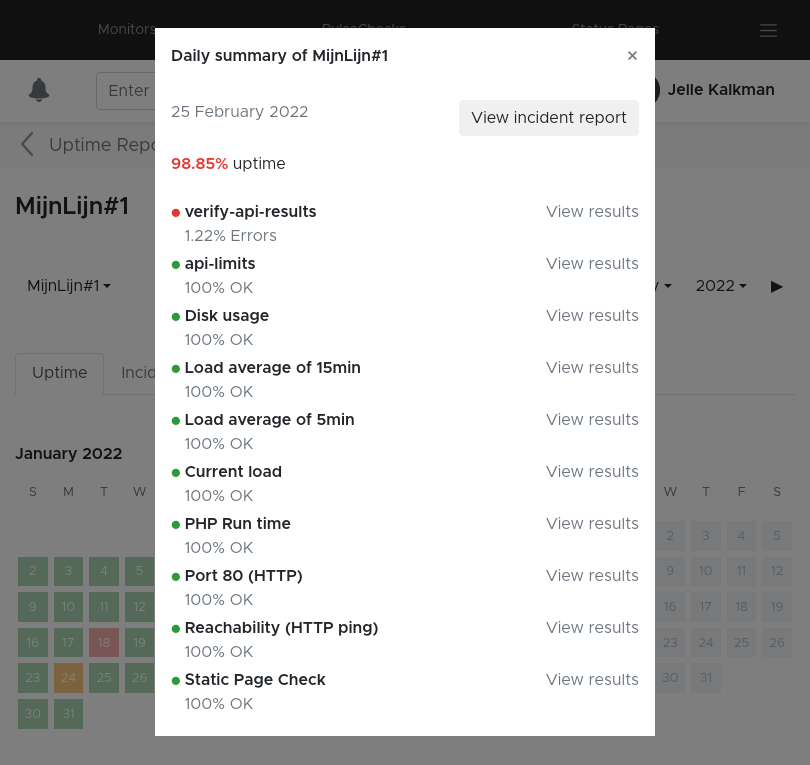This screenshot has width=810, height=765.
Task: Click the green indicator for Static Page Check
Action: pos(176,680)
